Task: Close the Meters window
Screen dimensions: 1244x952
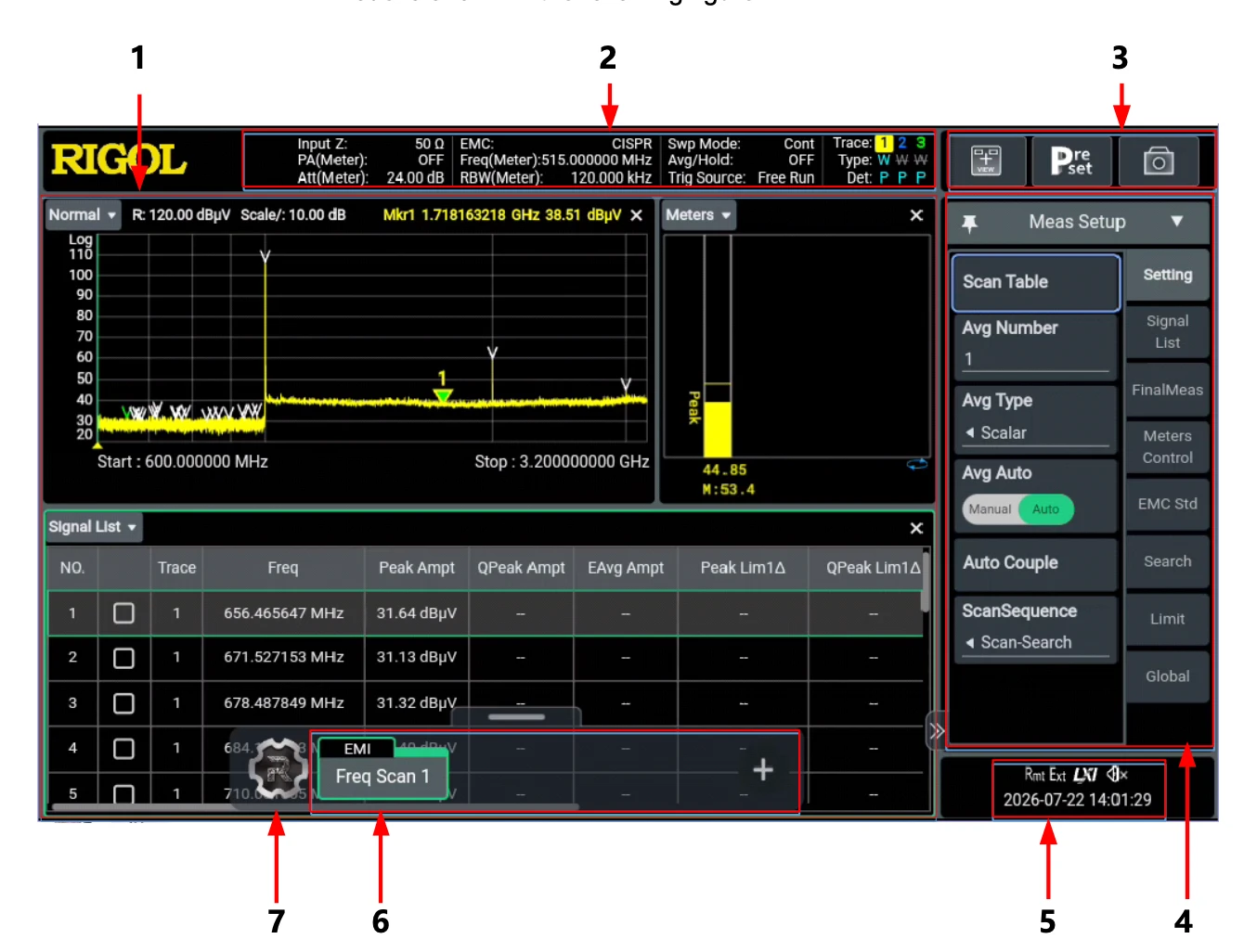Action: coord(916,215)
